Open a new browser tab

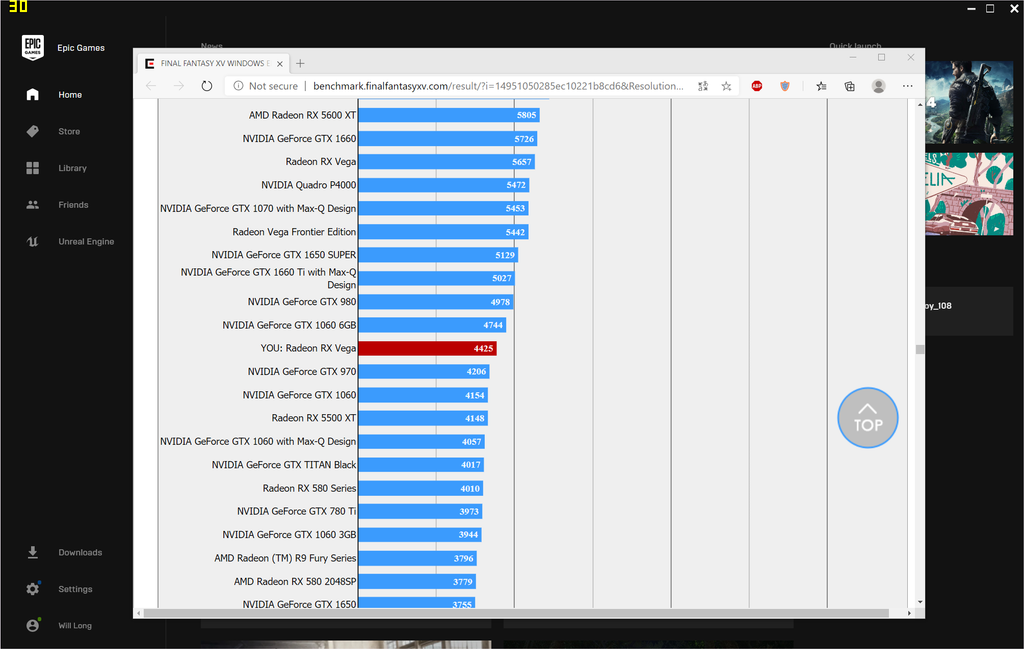tap(300, 63)
